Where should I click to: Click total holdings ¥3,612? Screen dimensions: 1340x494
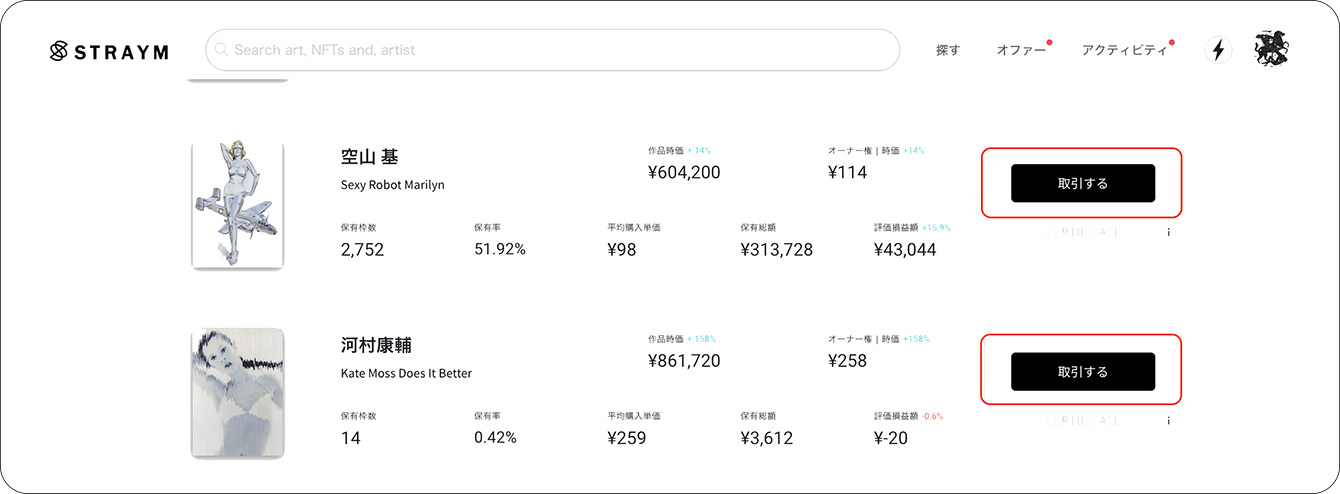[x=768, y=437]
